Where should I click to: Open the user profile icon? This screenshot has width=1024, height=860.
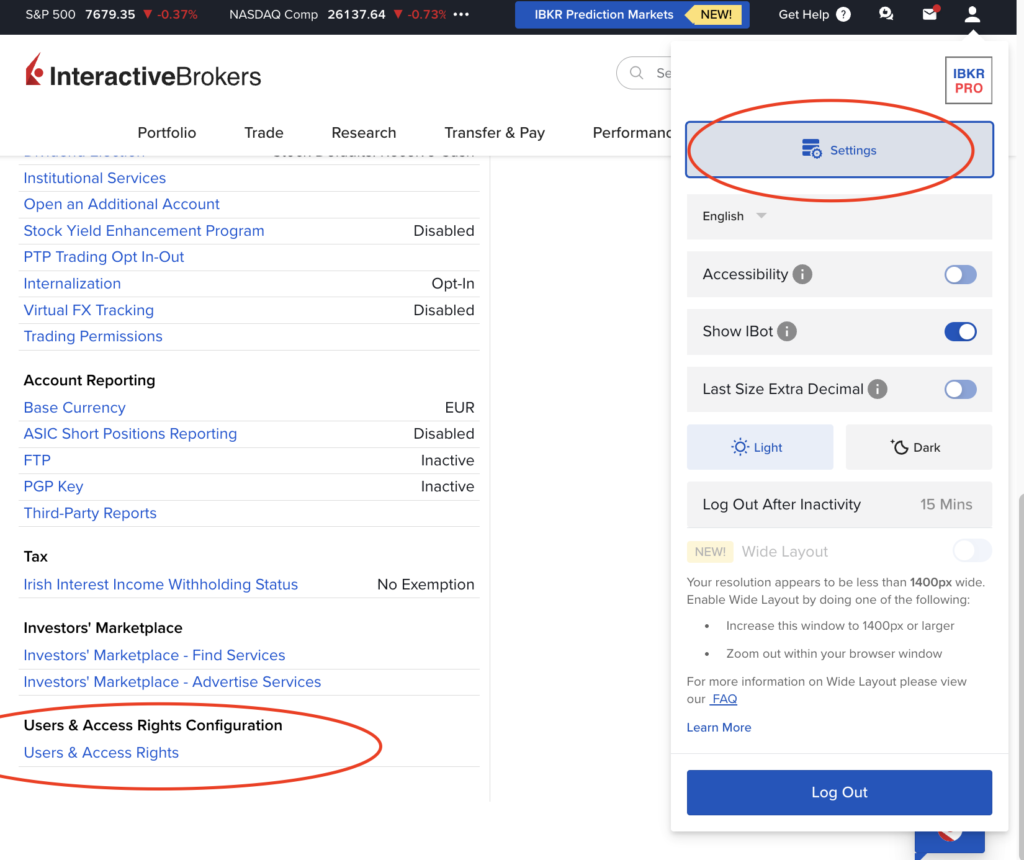coord(972,14)
